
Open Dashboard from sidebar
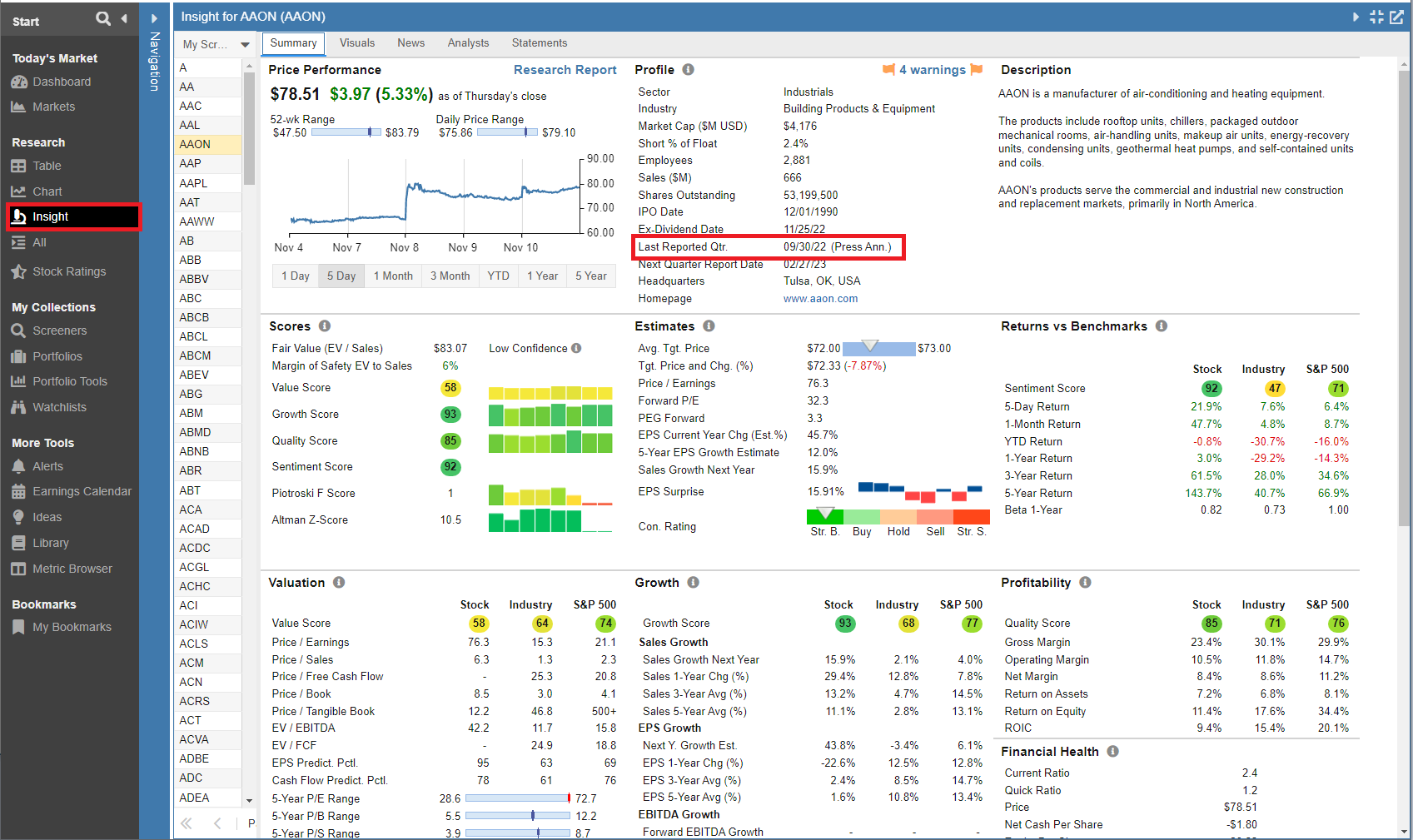pos(51,82)
